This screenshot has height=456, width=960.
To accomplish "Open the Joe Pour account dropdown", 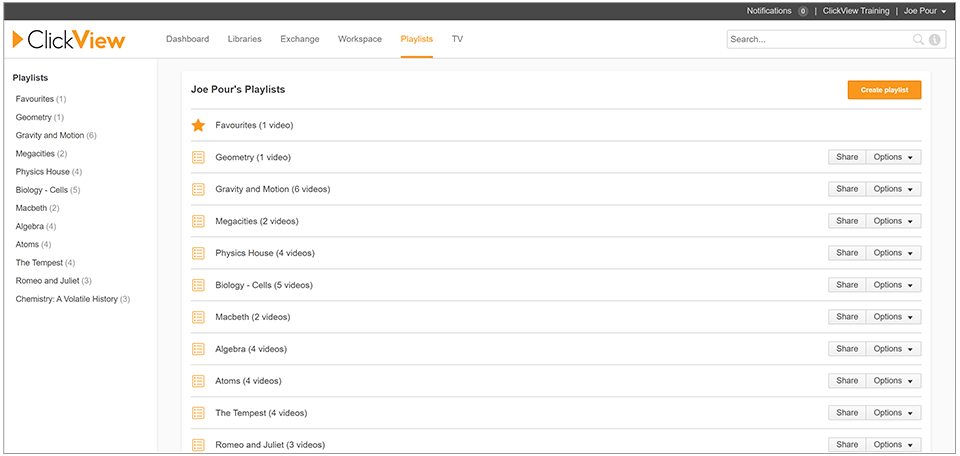I will (925, 11).
